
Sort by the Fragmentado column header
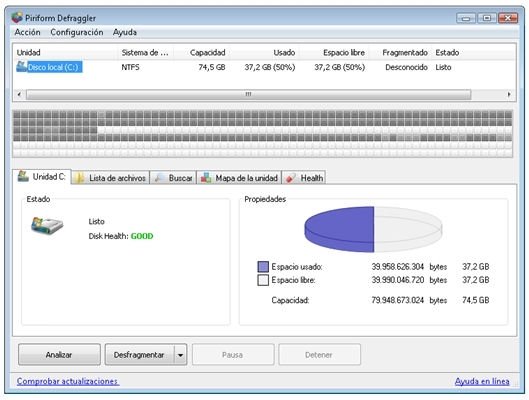pyautogui.click(x=400, y=53)
